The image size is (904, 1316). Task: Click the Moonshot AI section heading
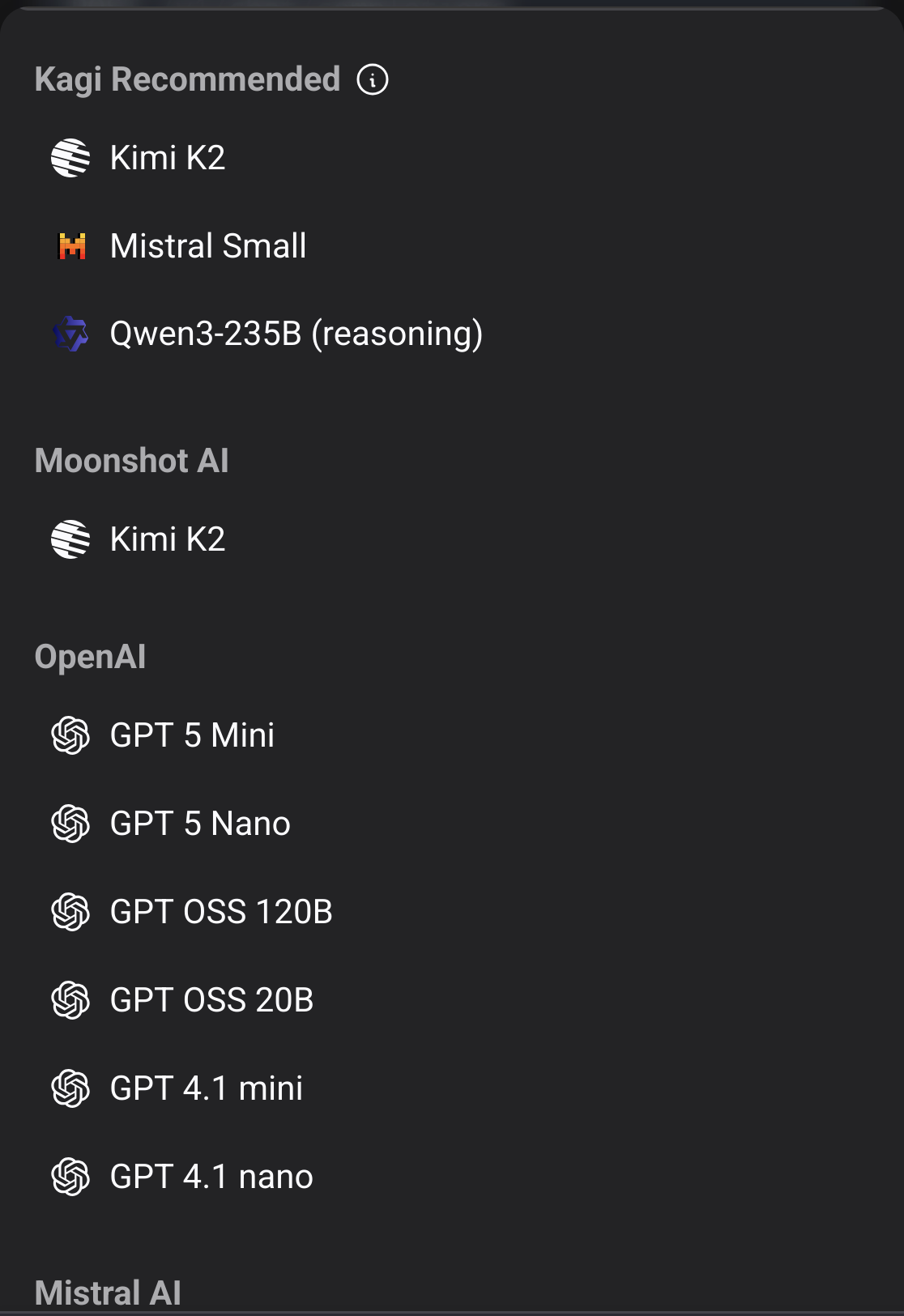pyautogui.click(x=131, y=461)
